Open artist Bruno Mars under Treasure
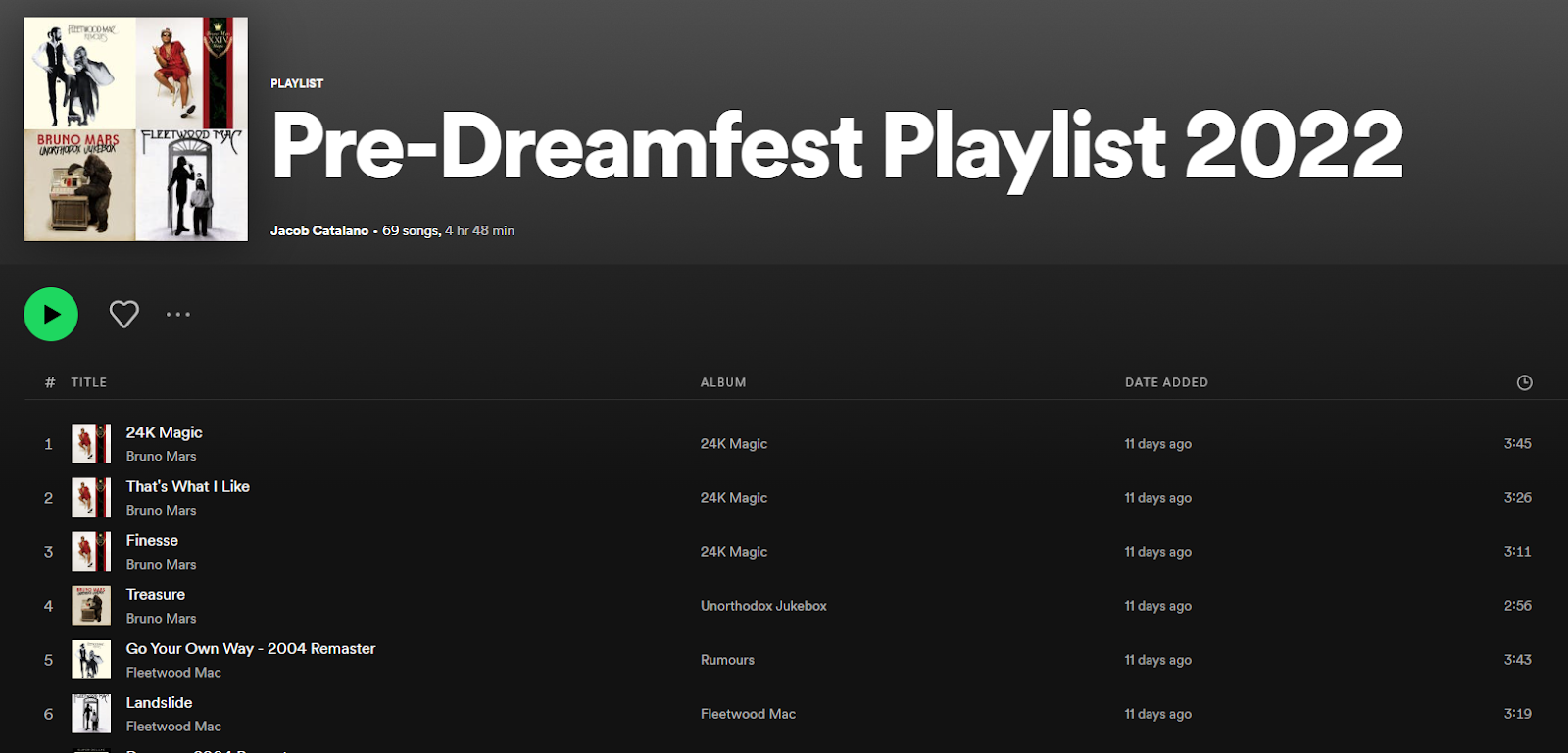The image size is (1568, 753). [x=161, y=618]
